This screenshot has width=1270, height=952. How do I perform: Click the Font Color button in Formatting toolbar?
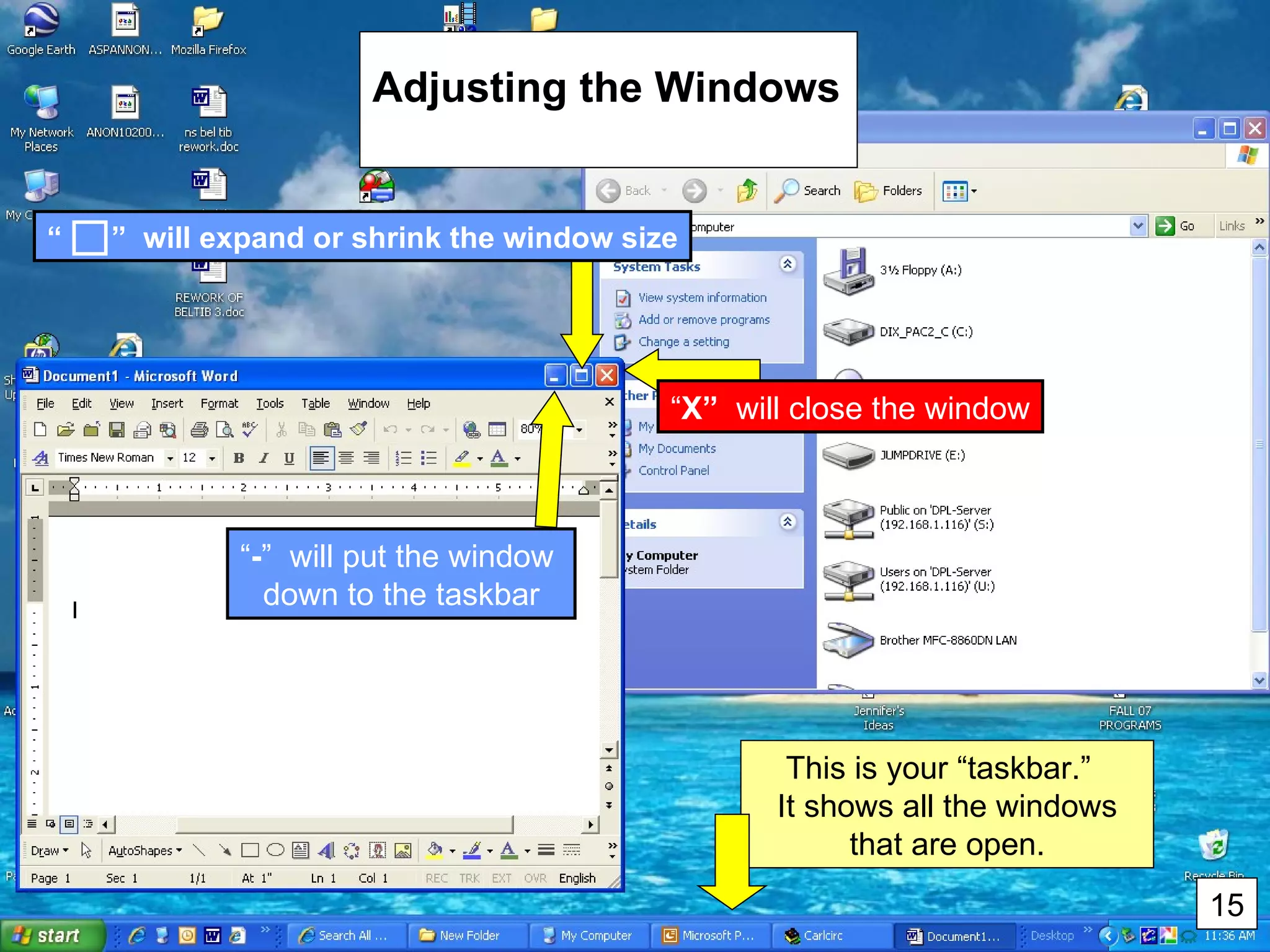[x=499, y=458]
